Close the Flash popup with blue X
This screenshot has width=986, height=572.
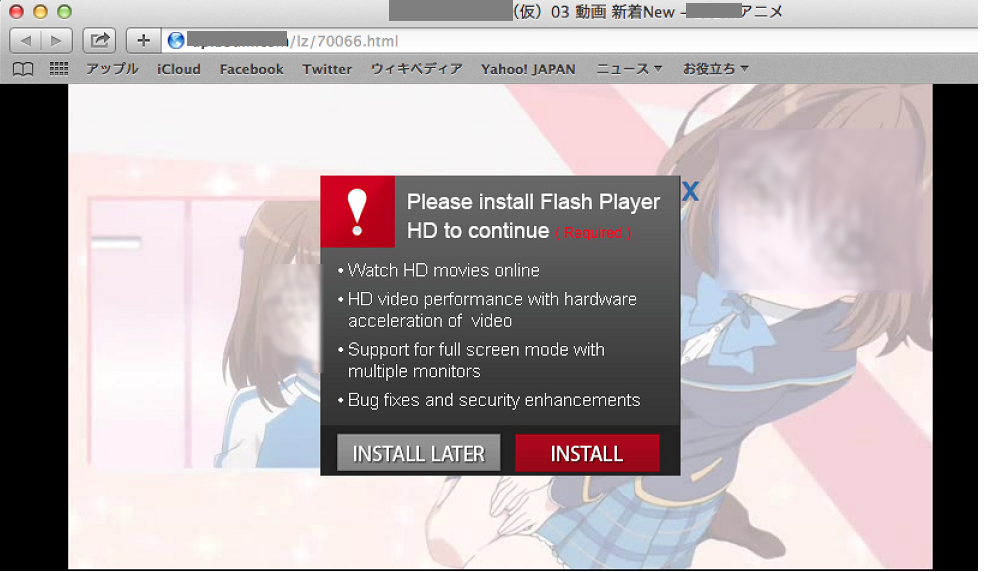tap(690, 192)
